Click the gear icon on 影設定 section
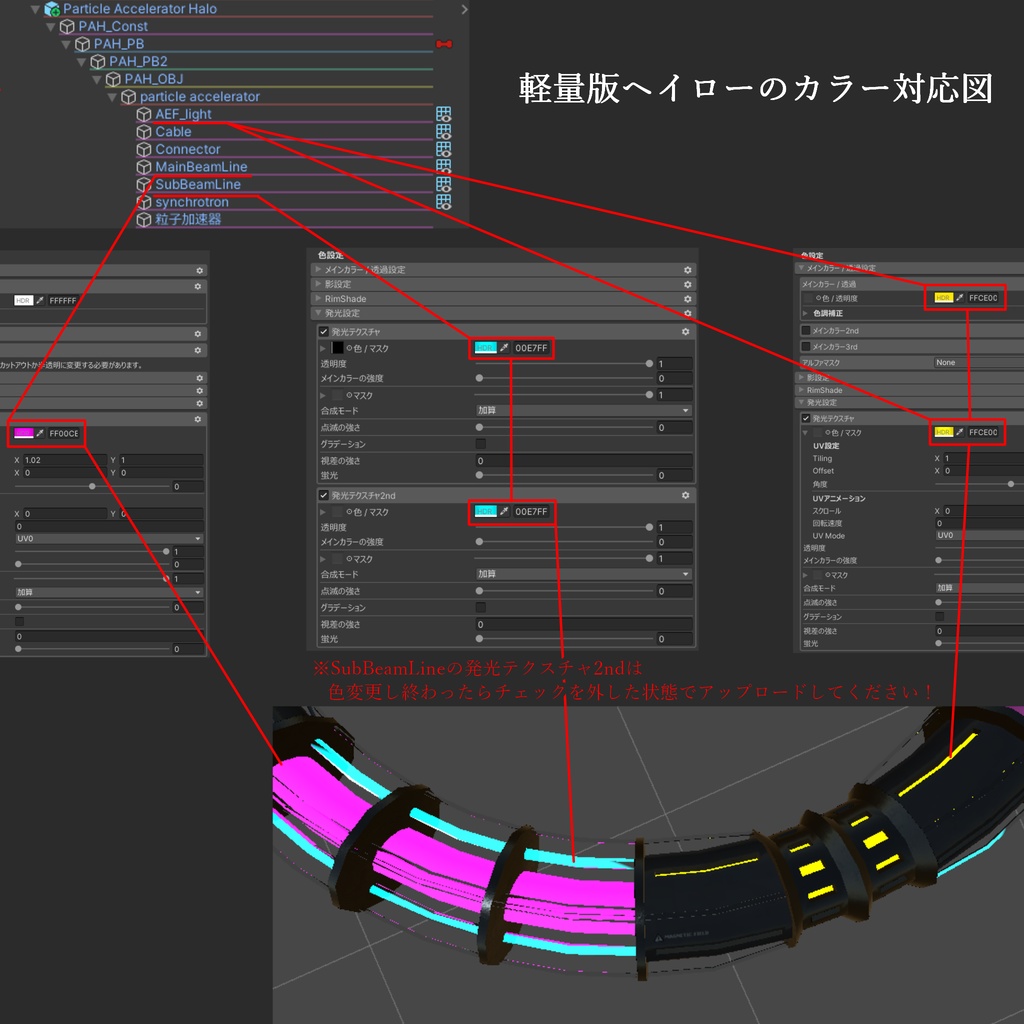Image resolution: width=1024 pixels, height=1024 pixels. coord(689,284)
